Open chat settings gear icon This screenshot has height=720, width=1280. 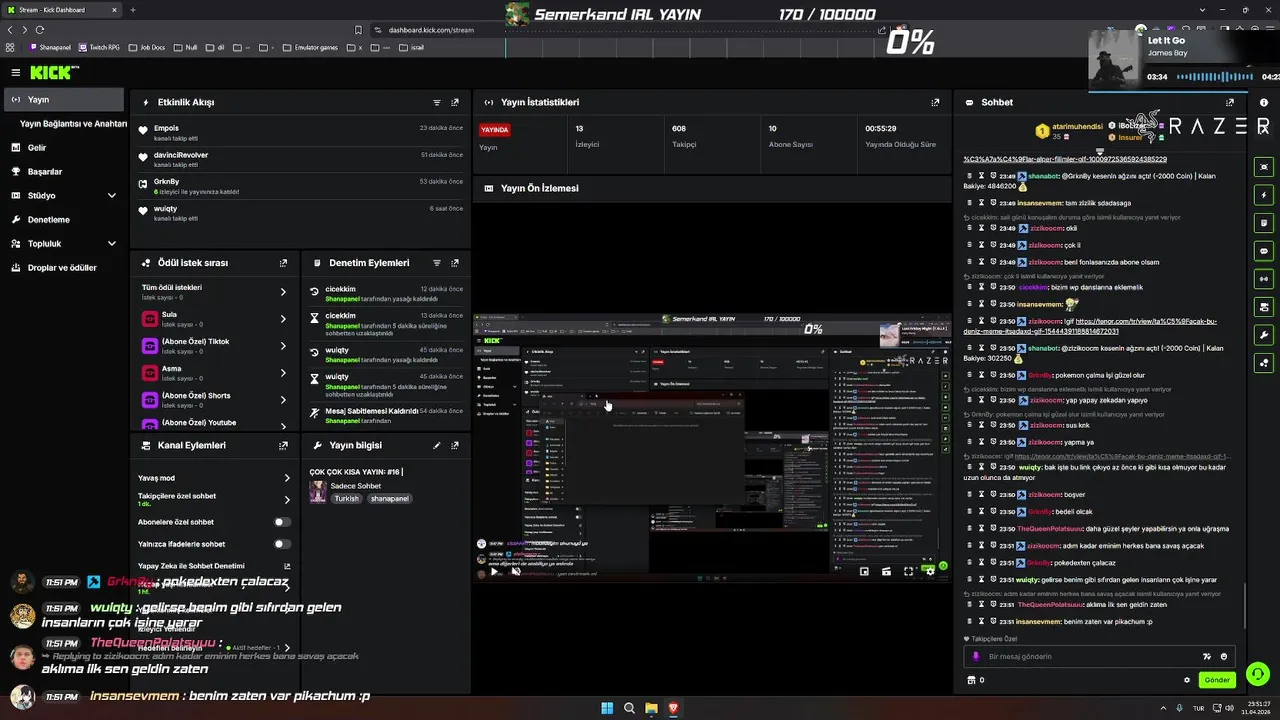[x=1187, y=680]
